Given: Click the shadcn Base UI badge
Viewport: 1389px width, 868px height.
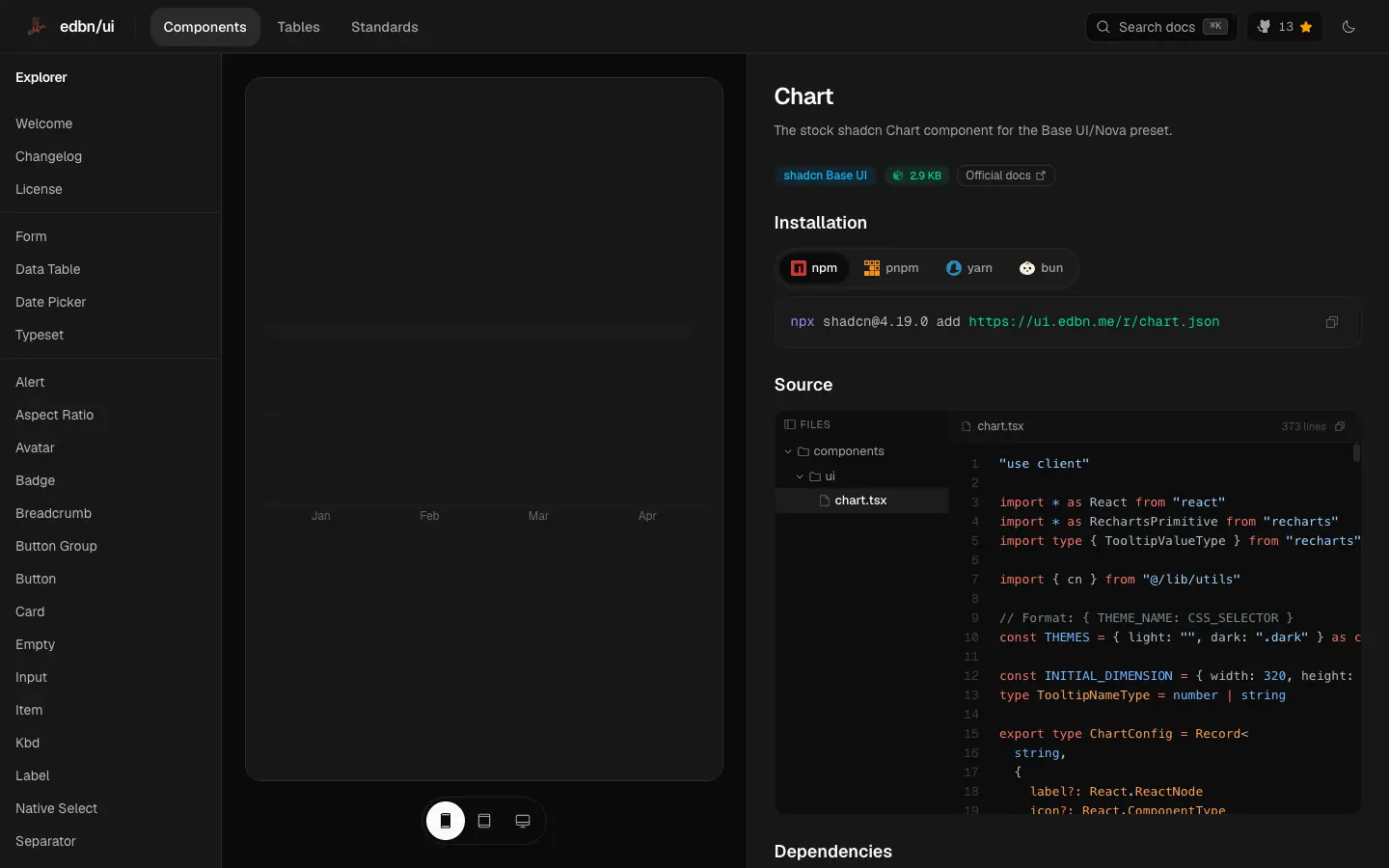Looking at the screenshot, I should [x=825, y=176].
